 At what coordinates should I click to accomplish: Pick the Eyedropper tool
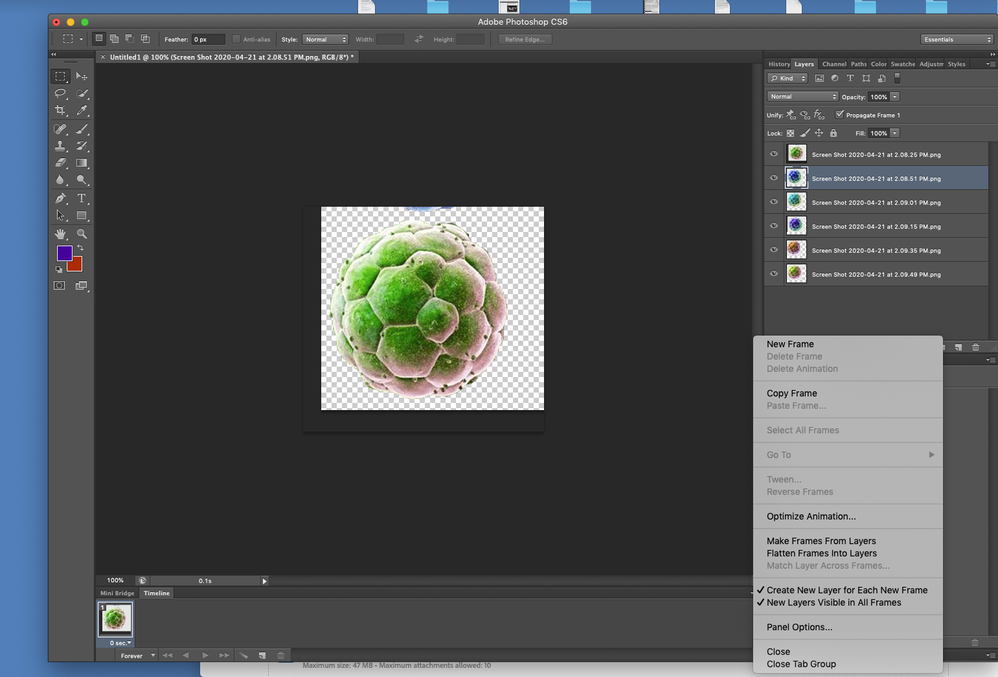pos(82,111)
